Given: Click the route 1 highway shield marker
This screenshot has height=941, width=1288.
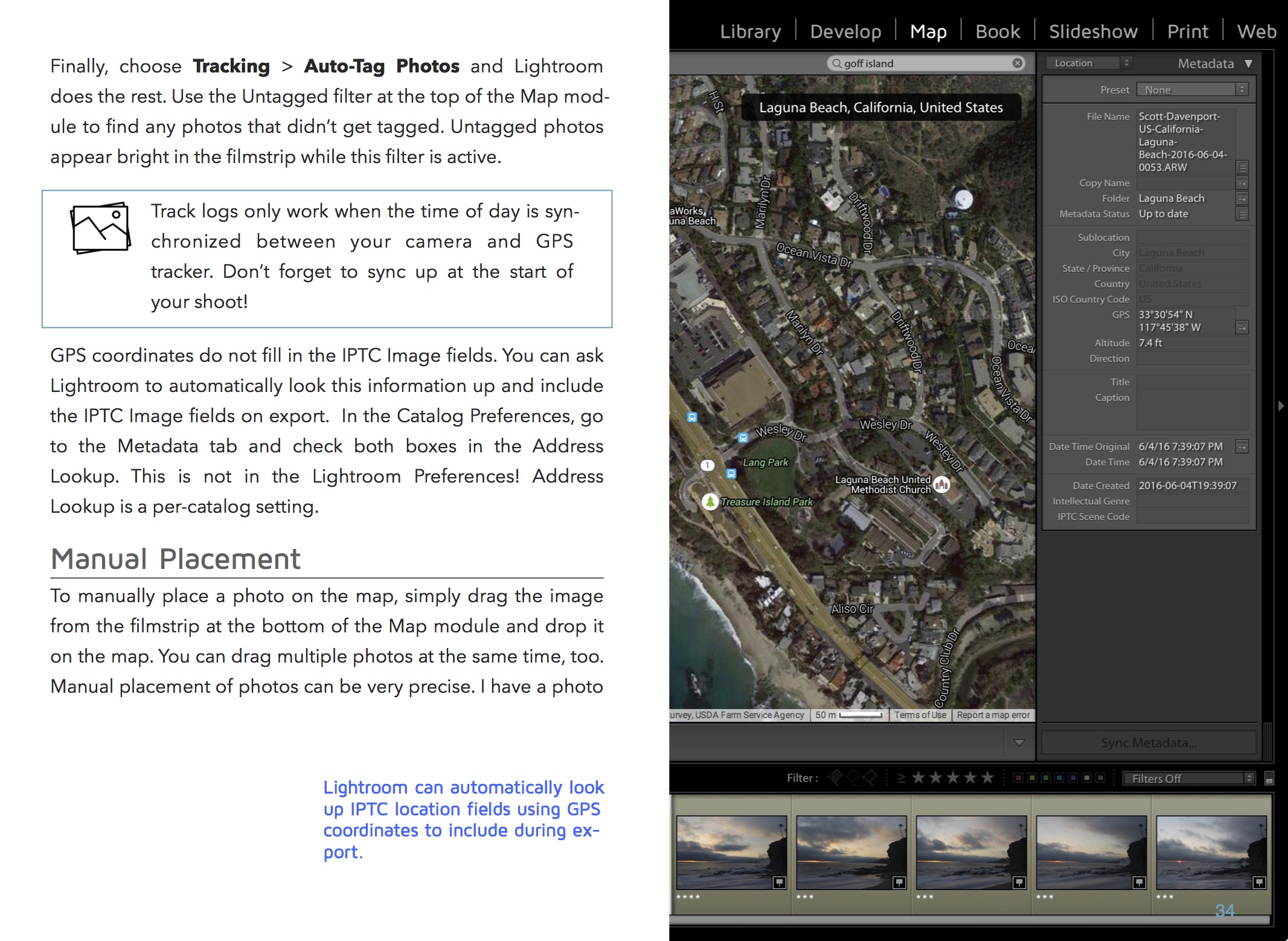Looking at the screenshot, I should point(707,465).
